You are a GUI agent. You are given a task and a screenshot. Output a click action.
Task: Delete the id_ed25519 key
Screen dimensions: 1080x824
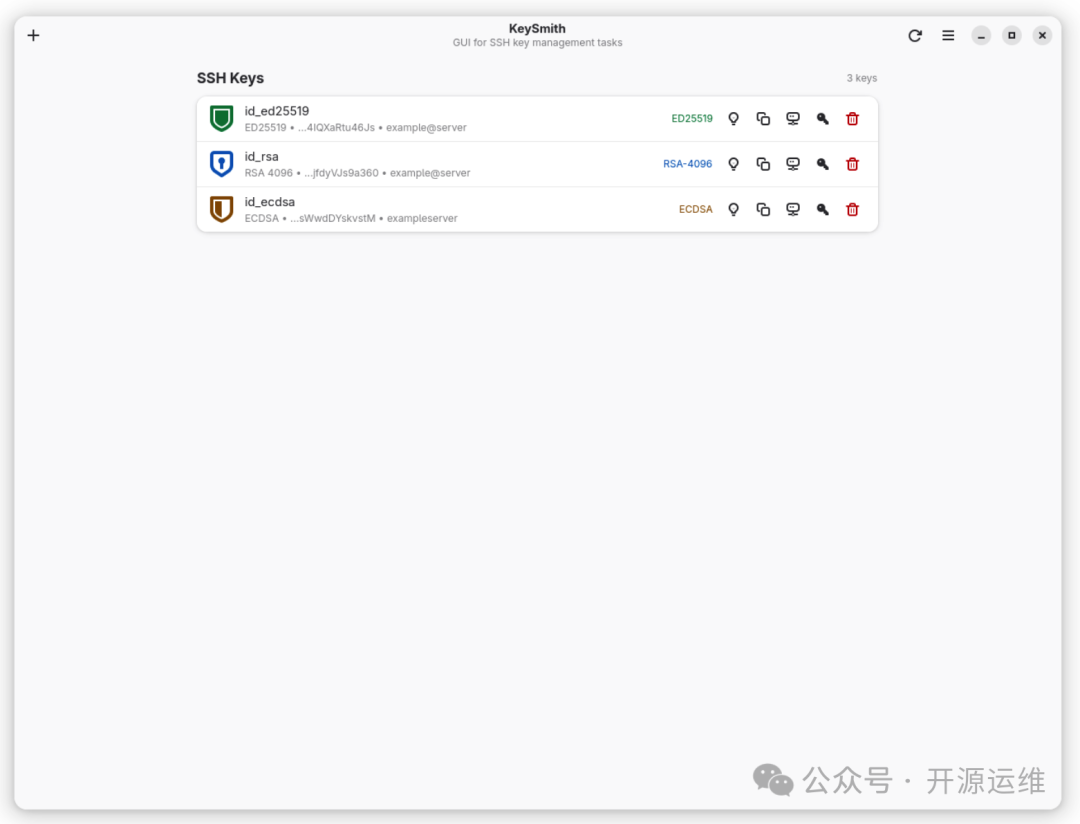coord(852,119)
